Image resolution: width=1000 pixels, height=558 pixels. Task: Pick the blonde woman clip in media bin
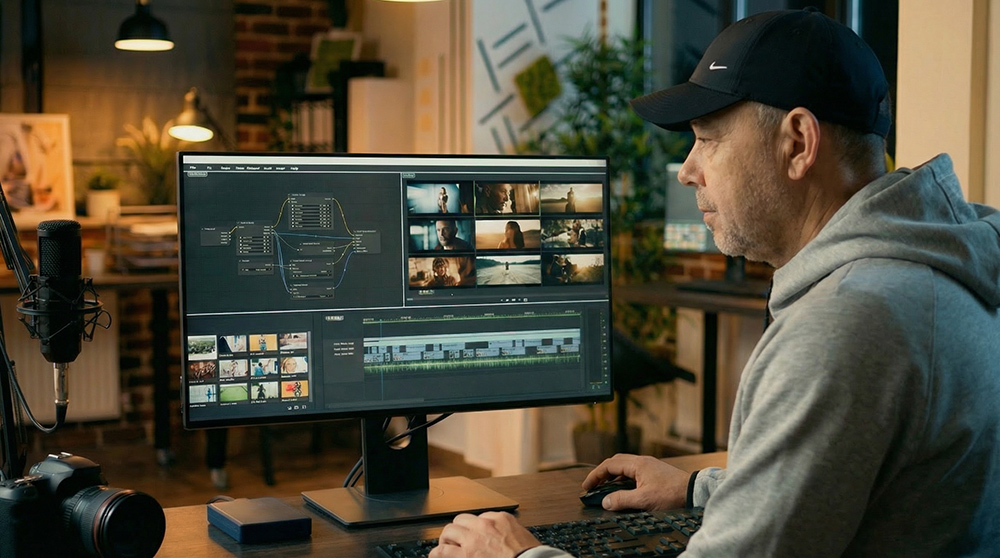coord(294,365)
